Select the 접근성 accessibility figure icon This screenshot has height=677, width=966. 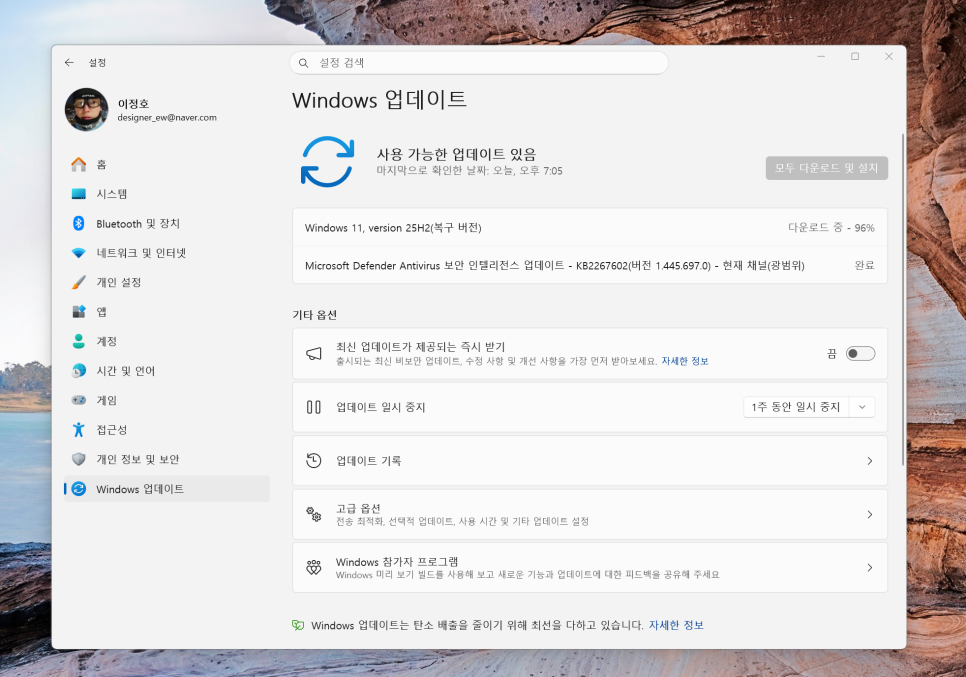pos(79,429)
